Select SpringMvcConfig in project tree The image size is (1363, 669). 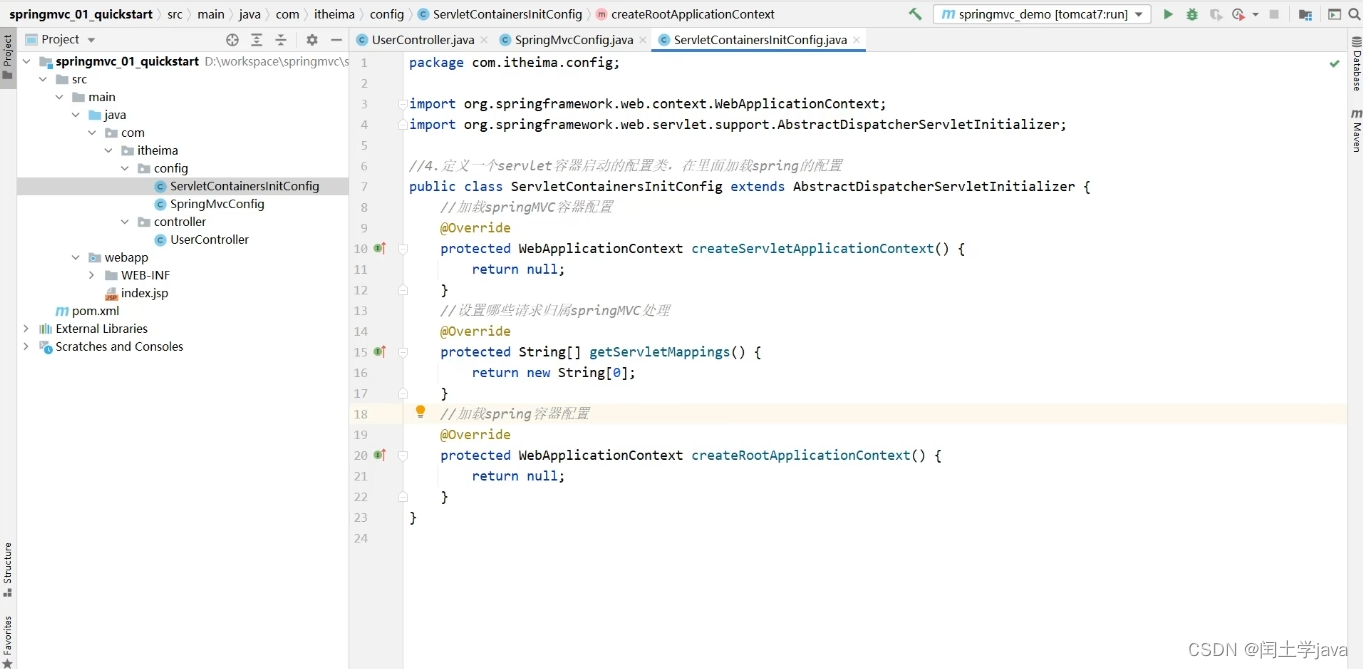click(217, 204)
